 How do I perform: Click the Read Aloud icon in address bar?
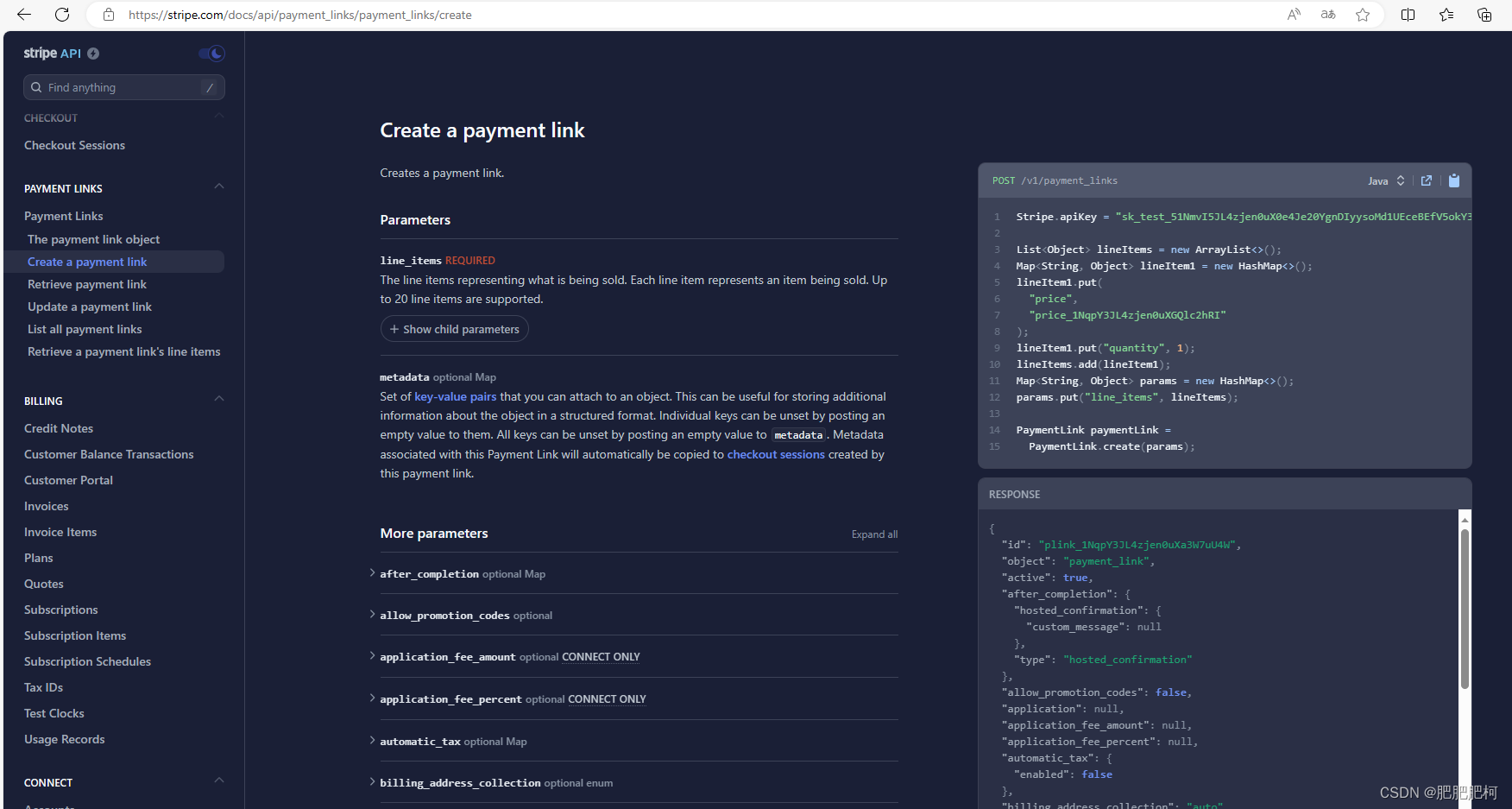click(x=1294, y=15)
